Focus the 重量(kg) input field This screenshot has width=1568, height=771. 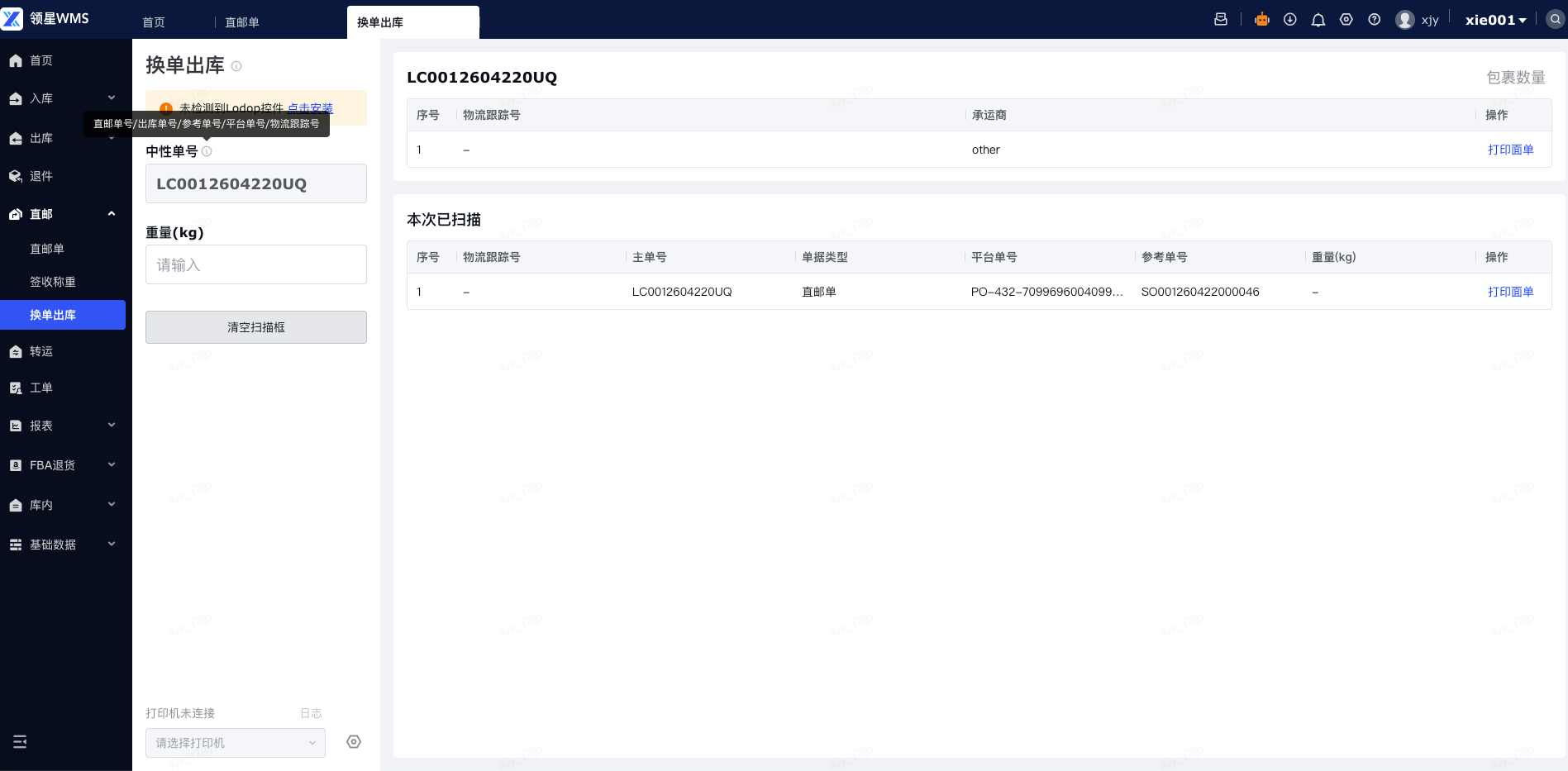click(x=256, y=264)
